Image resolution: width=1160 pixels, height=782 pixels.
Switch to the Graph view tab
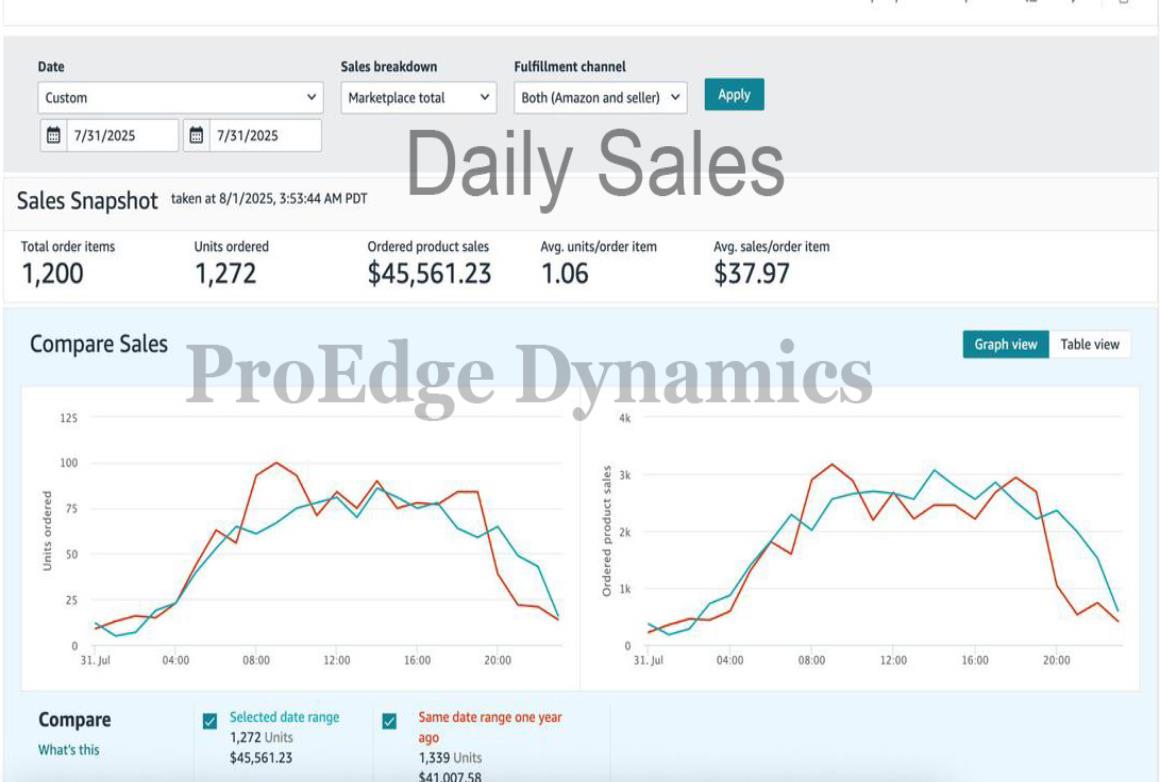pos(1004,344)
